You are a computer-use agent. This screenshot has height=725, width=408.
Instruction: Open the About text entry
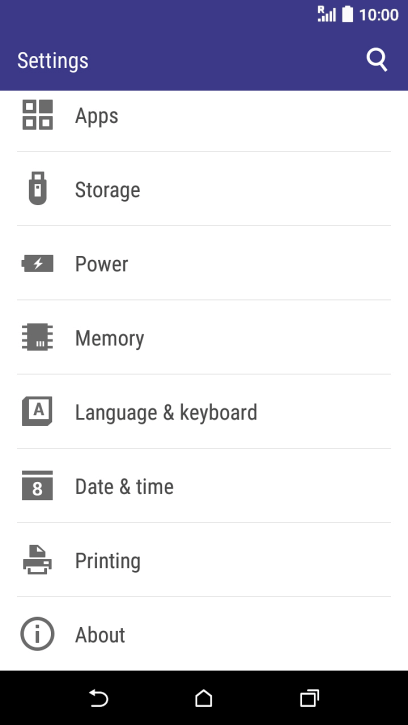pyautogui.click(x=100, y=635)
